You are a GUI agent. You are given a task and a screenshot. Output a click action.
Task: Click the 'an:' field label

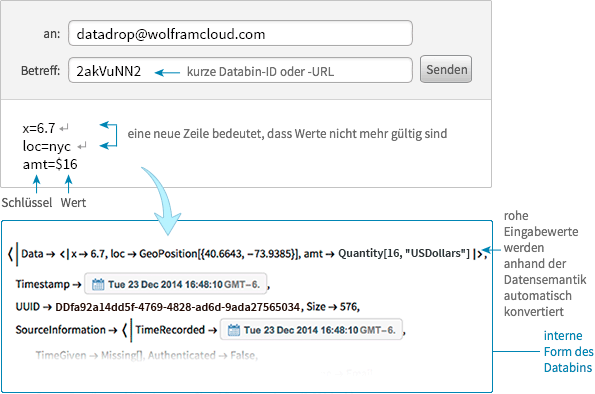click(52, 34)
